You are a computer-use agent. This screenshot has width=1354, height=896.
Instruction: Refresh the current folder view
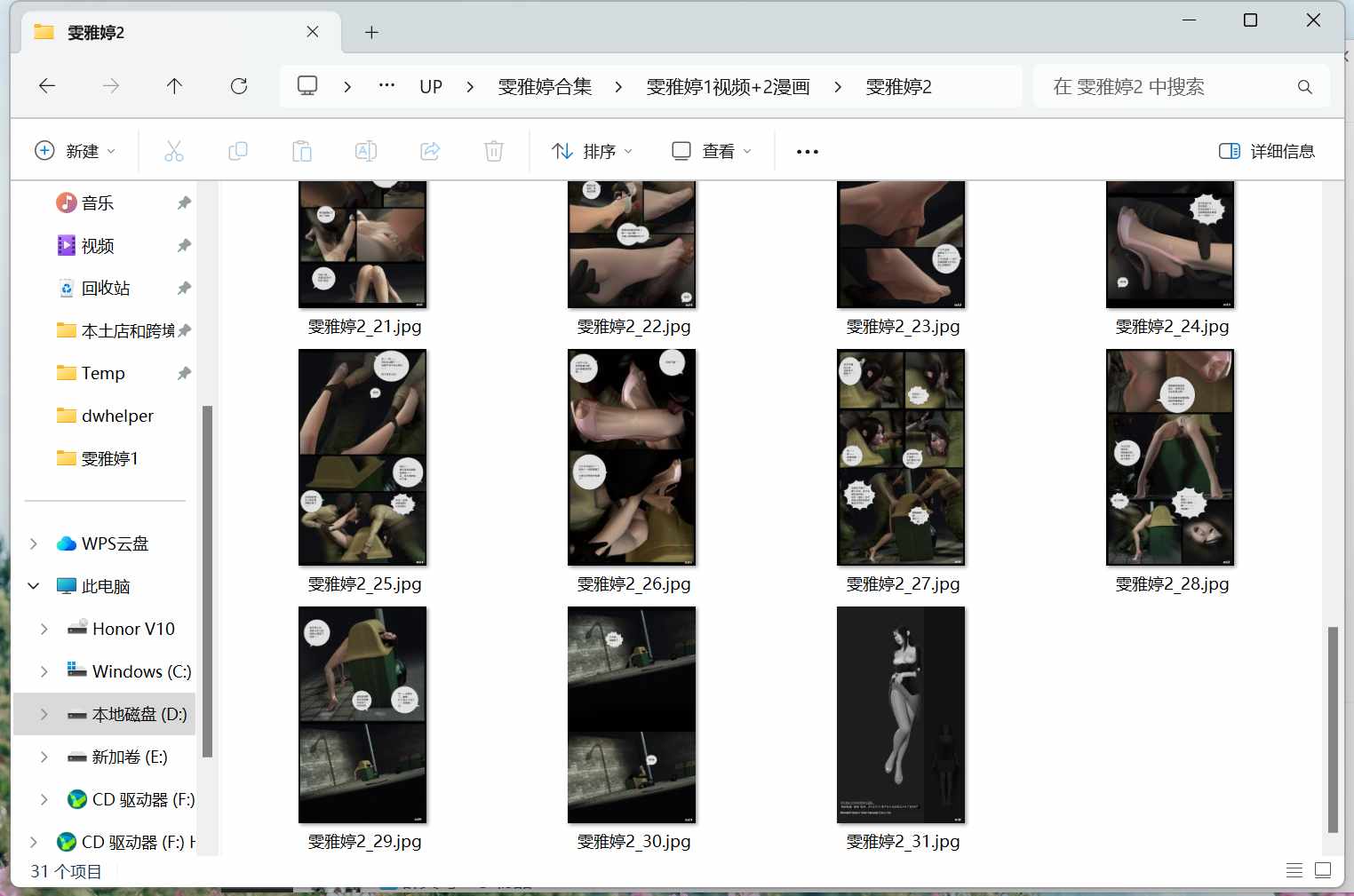click(x=239, y=86)
